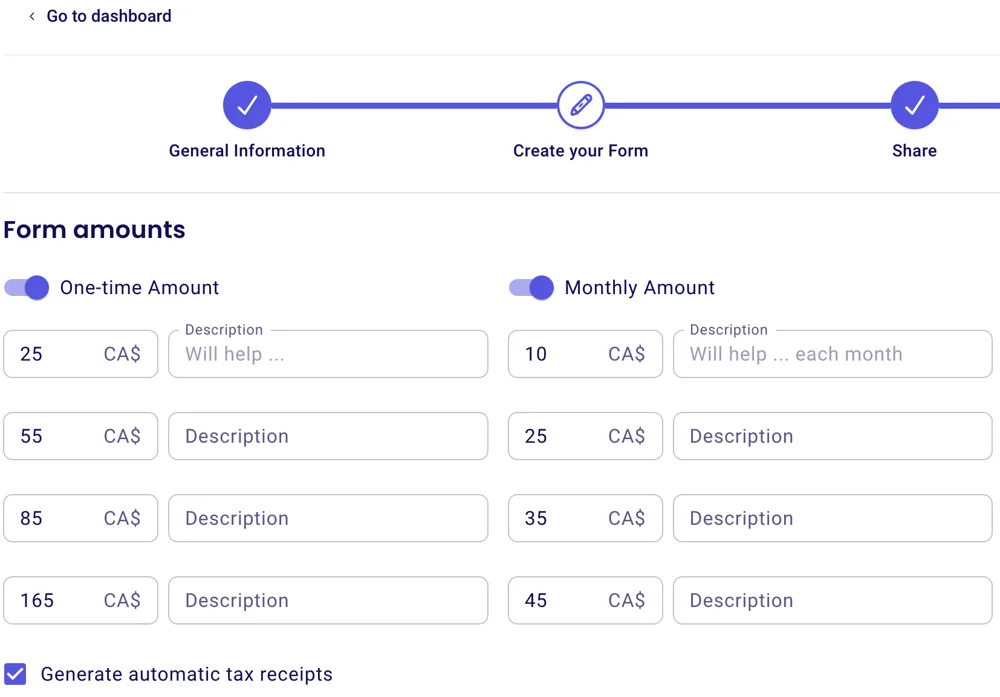Click the one-time amount field showing 25
Screen dimensions: 1000x697
[x=80, y=354]
